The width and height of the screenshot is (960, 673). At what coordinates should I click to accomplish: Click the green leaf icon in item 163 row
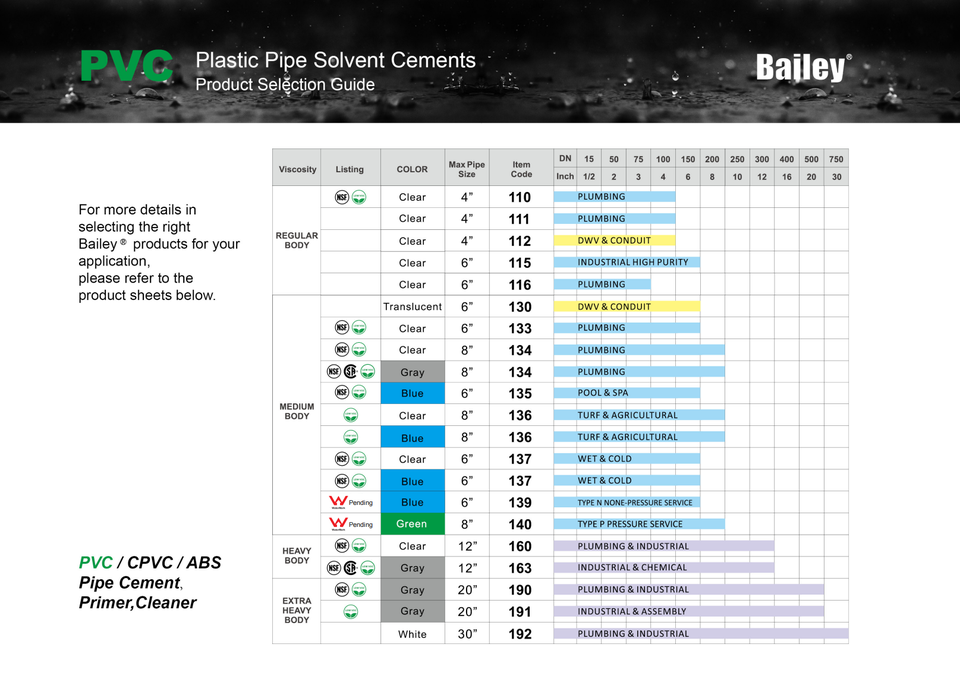coord(367,568)
